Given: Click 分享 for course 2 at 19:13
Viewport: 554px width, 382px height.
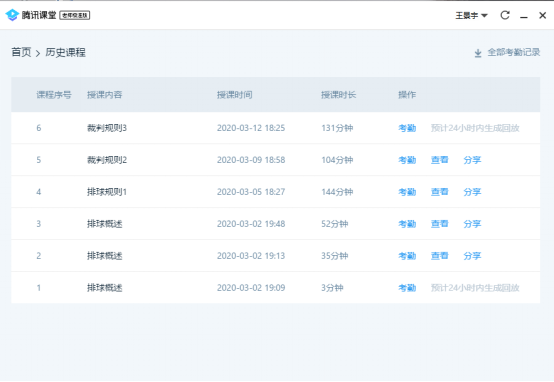Looking at the screenshot, I should click(x=472, y=255).
